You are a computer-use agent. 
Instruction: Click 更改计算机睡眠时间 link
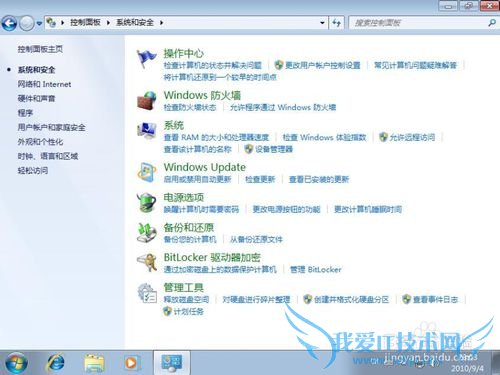click(x=368, y=209)
